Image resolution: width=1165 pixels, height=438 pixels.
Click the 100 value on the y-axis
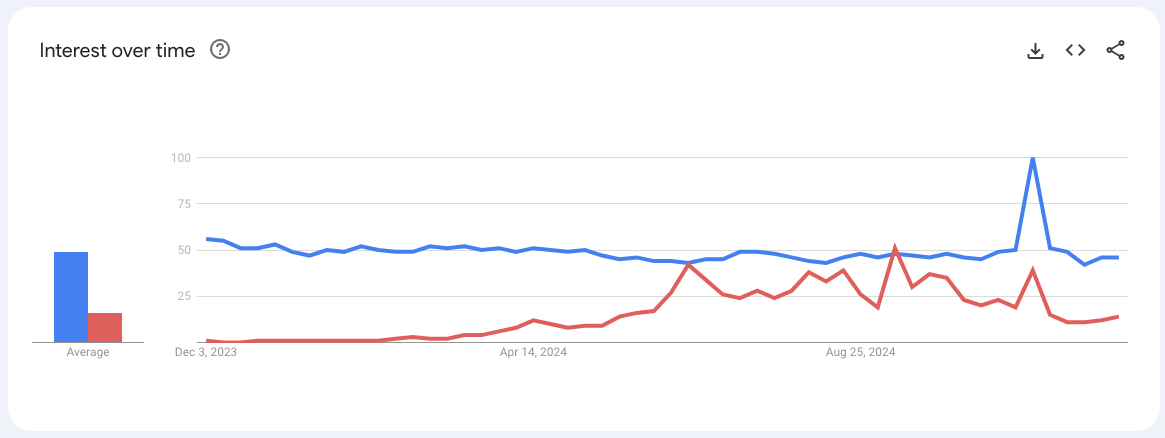tap(181, 158)
